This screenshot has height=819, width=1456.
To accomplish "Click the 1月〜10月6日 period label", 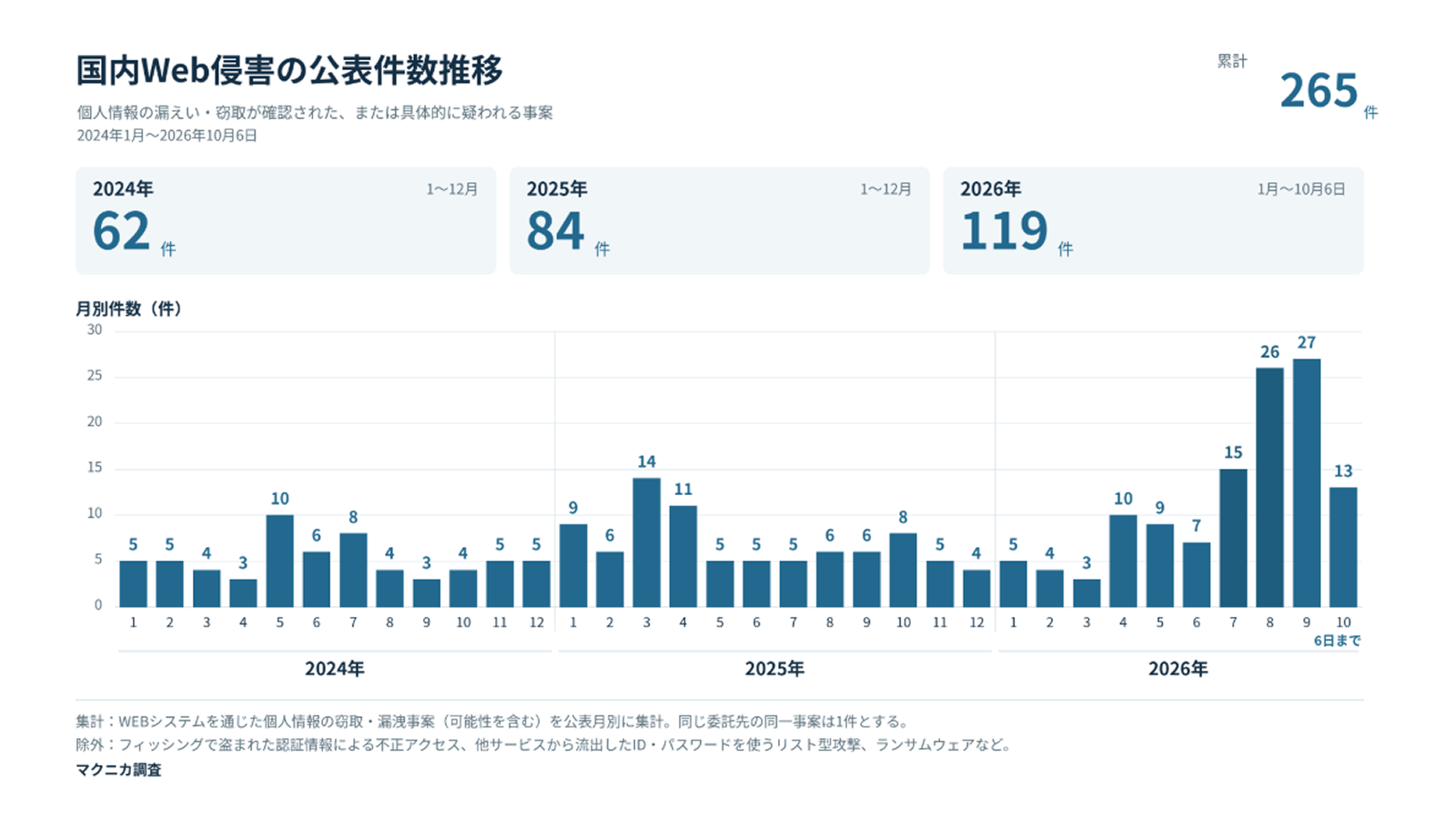I will (x=1301, y=189).
